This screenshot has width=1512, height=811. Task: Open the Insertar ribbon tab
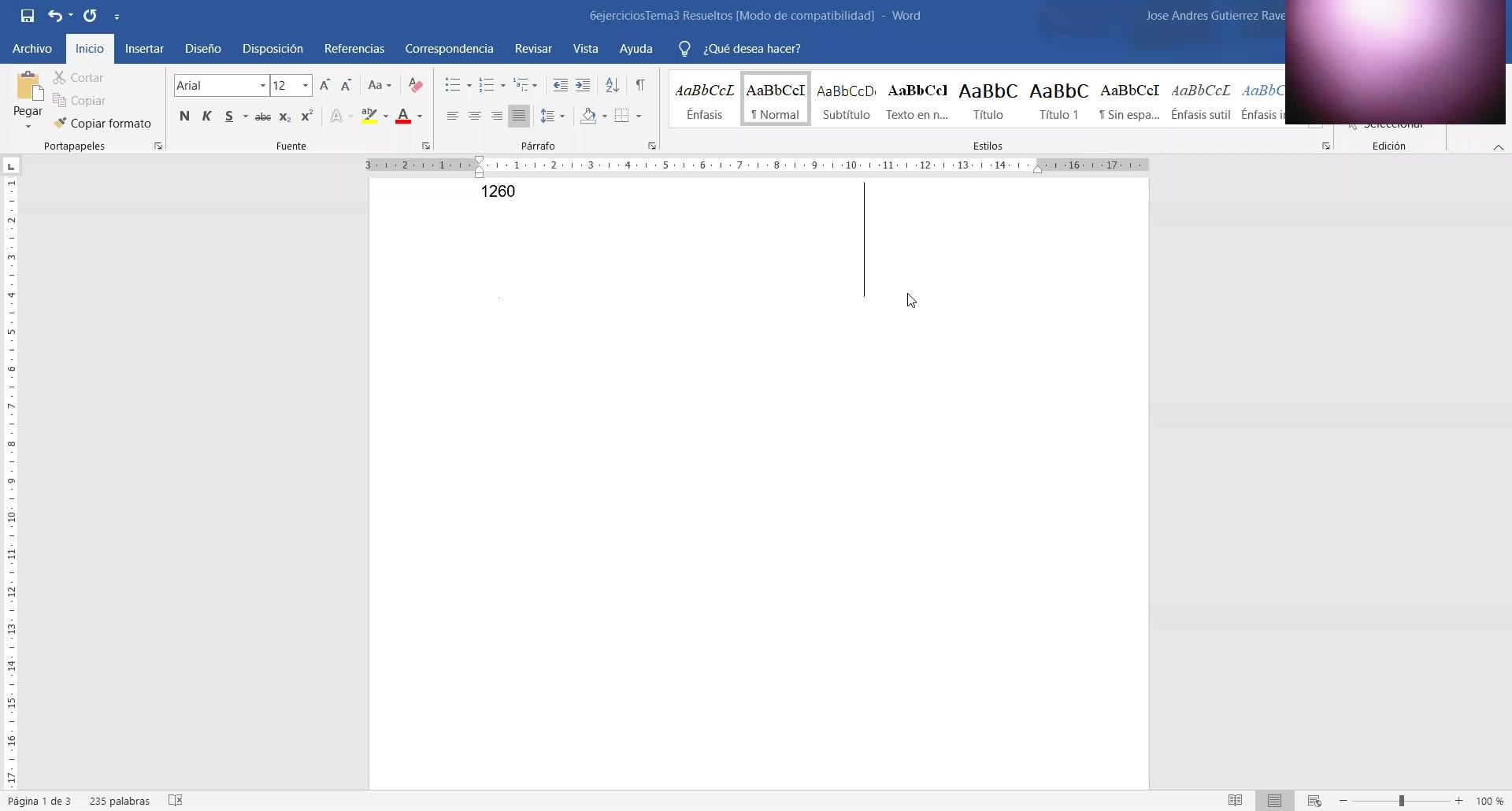[x=144, y=49]
